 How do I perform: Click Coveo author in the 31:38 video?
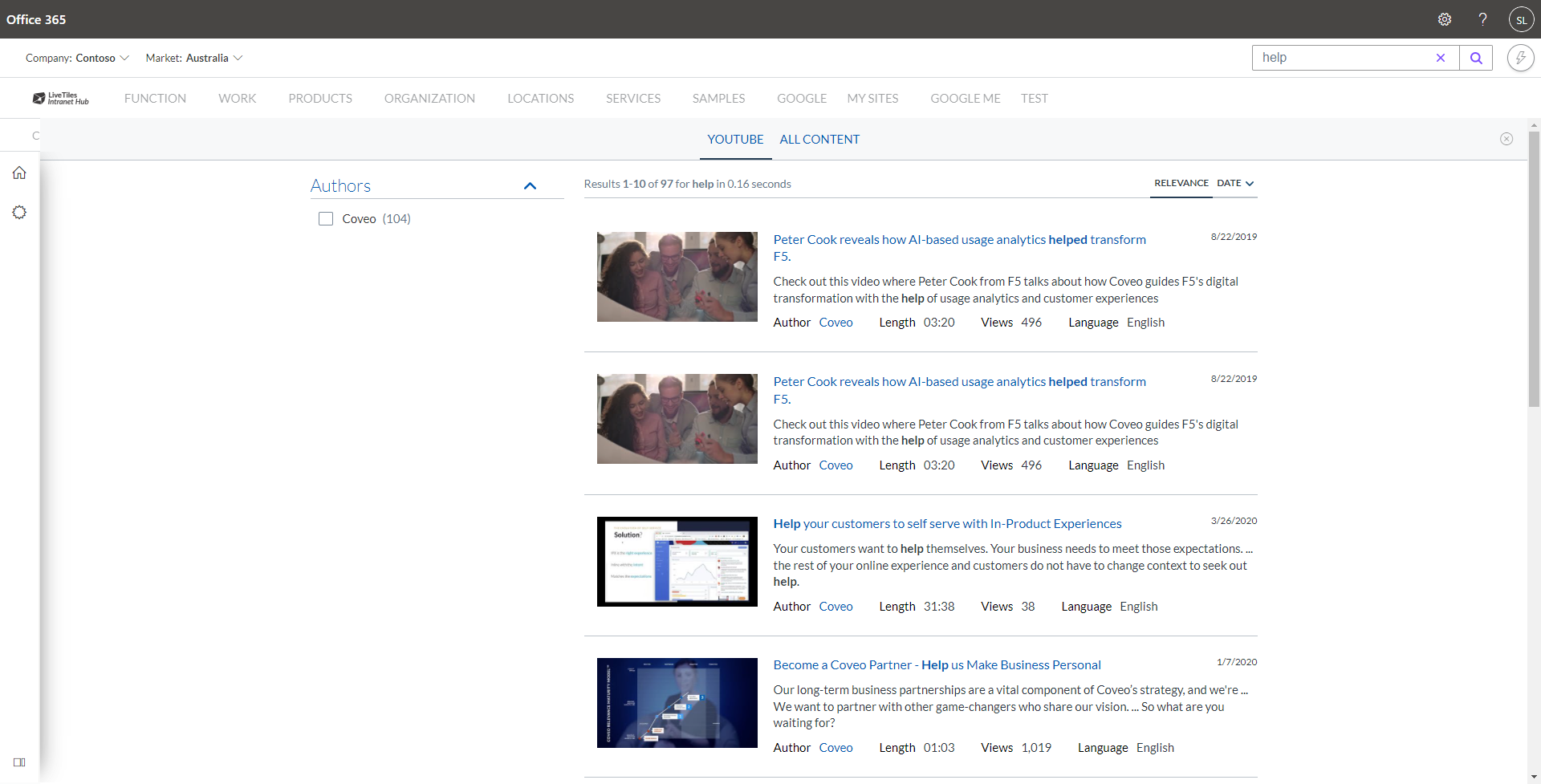[x=836, y=607]
